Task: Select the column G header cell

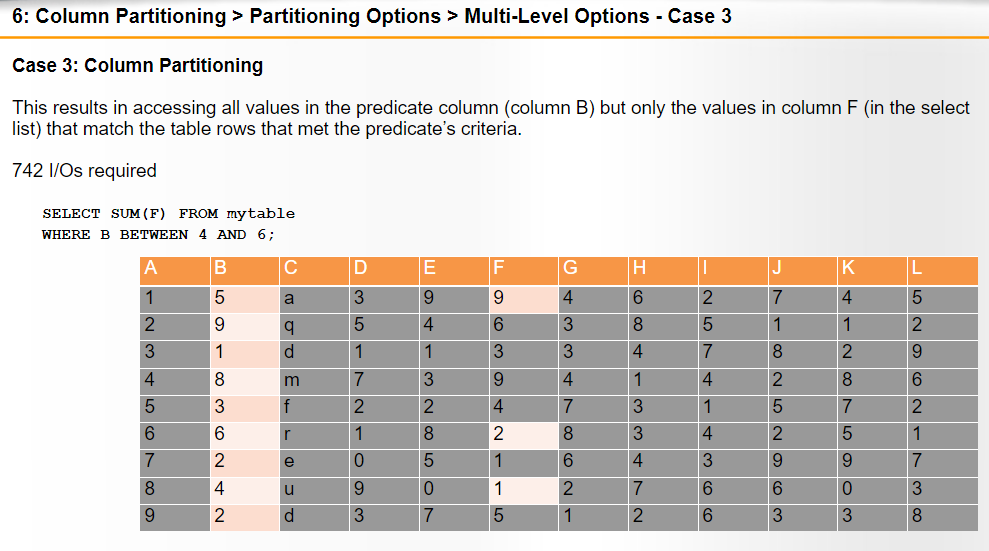Action: coord(593,270)
